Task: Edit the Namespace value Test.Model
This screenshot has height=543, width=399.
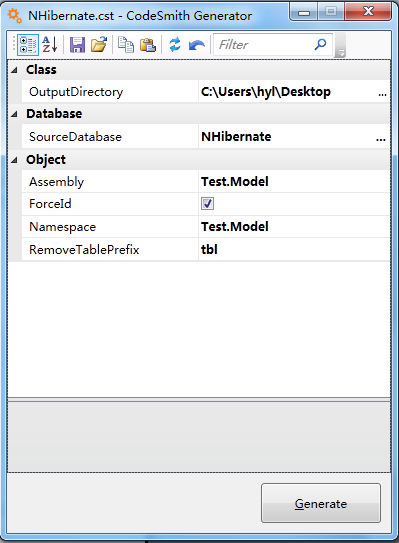Action: (235, 226)
